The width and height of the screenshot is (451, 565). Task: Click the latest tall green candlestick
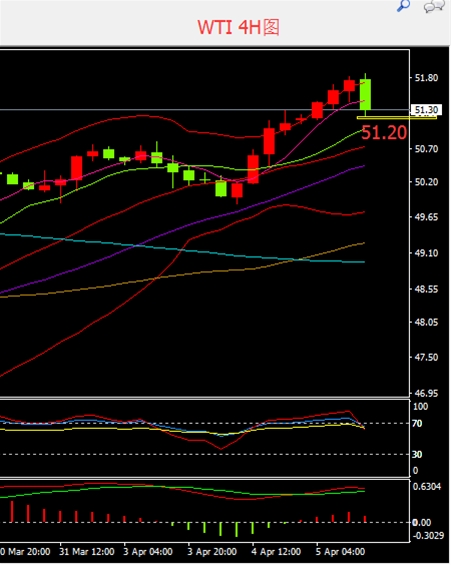pyautogui.click(x=366, y=94)
